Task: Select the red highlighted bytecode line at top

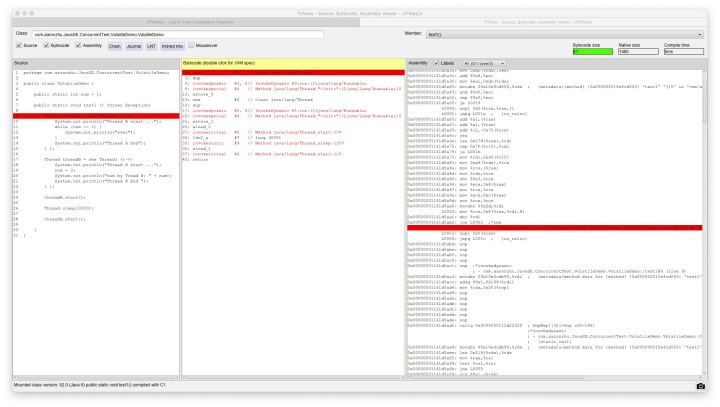Action: pos(293,73)
